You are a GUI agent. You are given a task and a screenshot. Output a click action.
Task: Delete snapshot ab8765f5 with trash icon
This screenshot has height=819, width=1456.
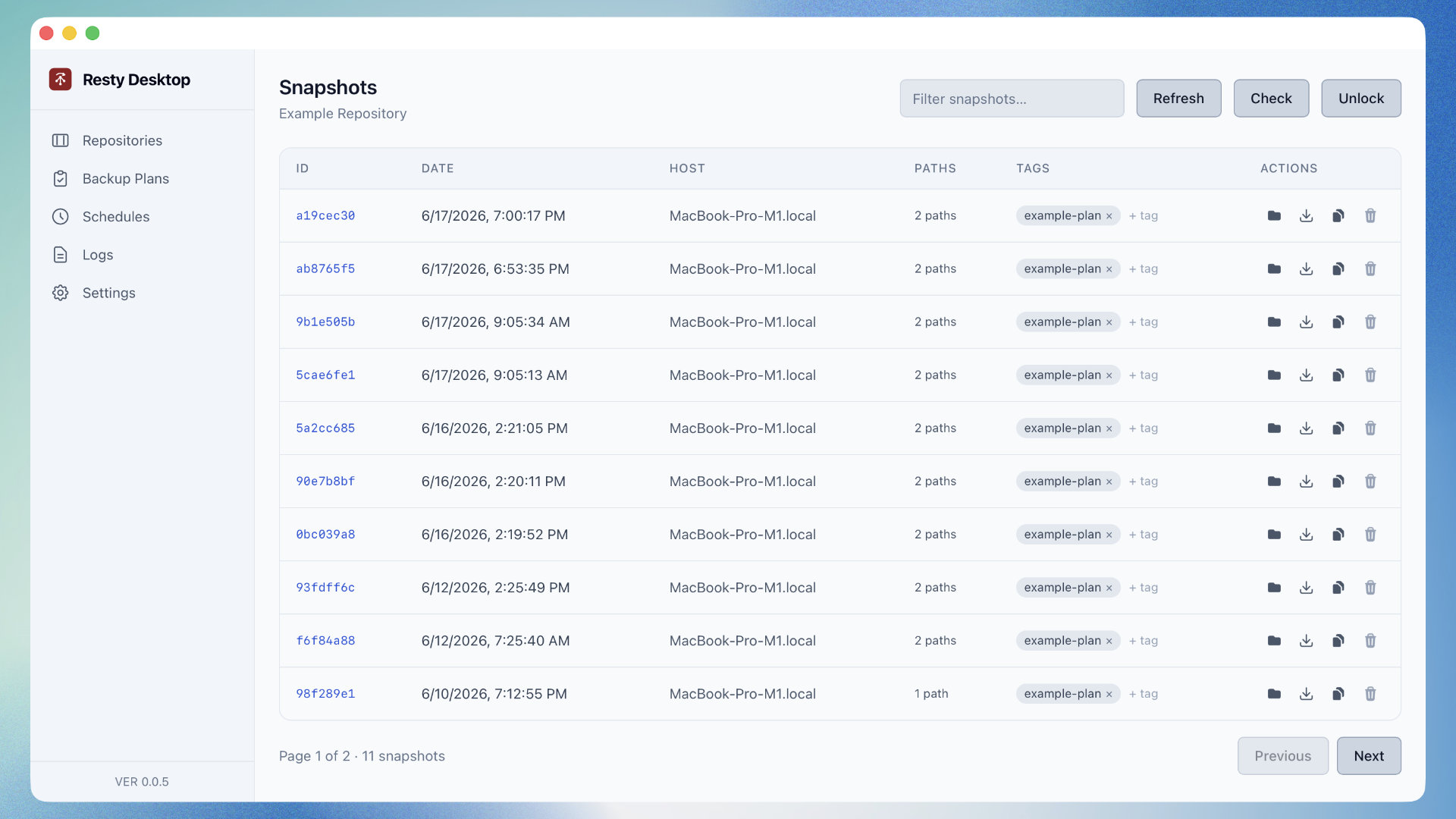pos(1370,268)
